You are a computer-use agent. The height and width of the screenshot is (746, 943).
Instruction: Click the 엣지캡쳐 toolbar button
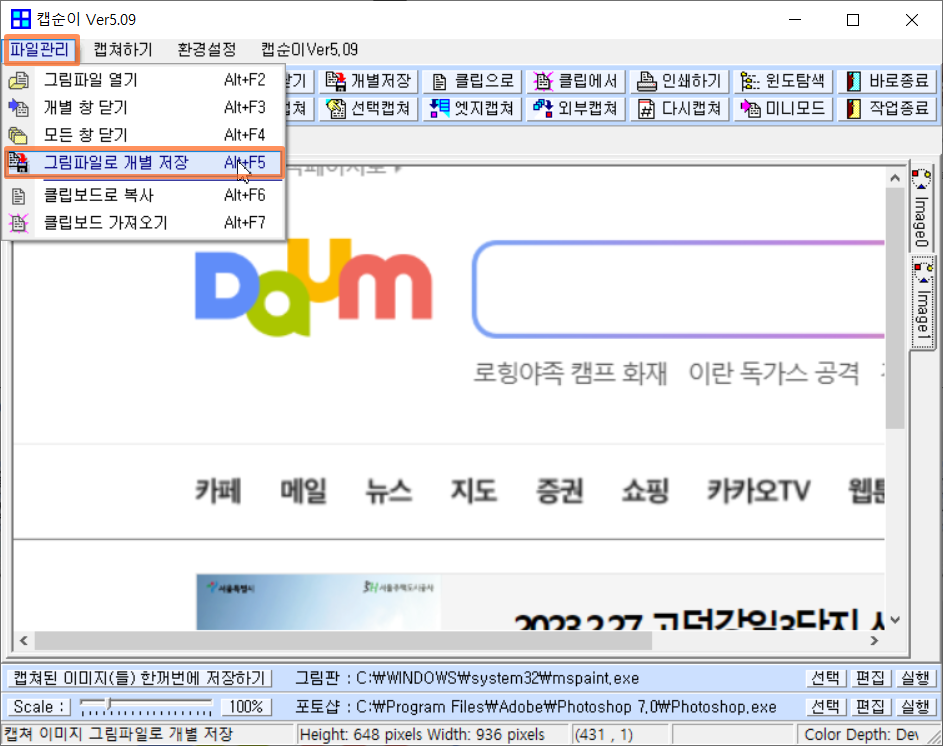(472, 108)
